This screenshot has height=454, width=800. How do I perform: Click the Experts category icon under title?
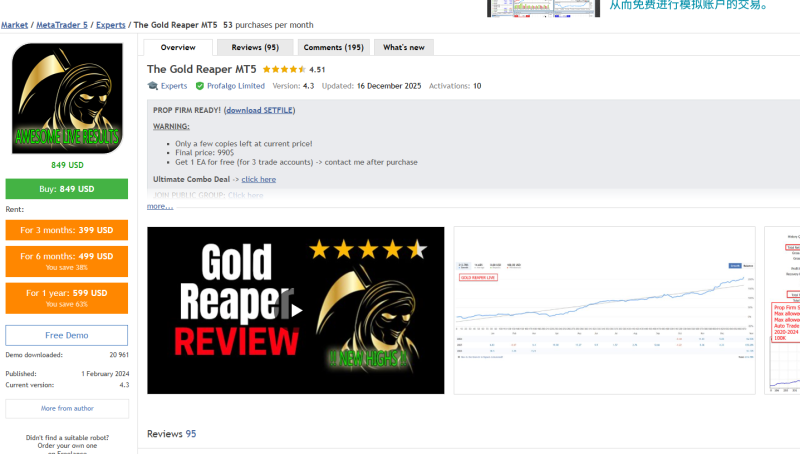[153, 86]
